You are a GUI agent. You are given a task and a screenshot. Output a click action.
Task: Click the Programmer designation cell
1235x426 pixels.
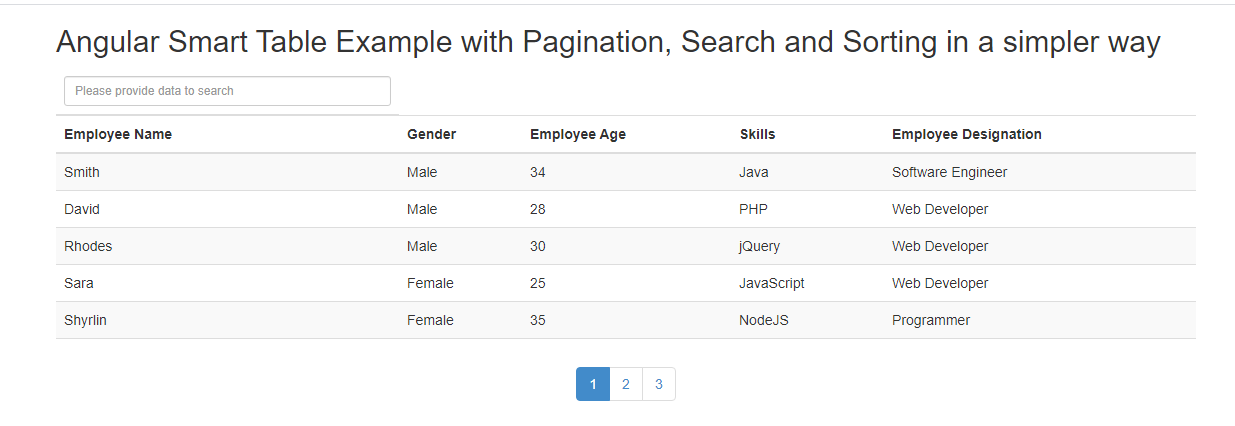pyautogui.click(x=931, y=320)
